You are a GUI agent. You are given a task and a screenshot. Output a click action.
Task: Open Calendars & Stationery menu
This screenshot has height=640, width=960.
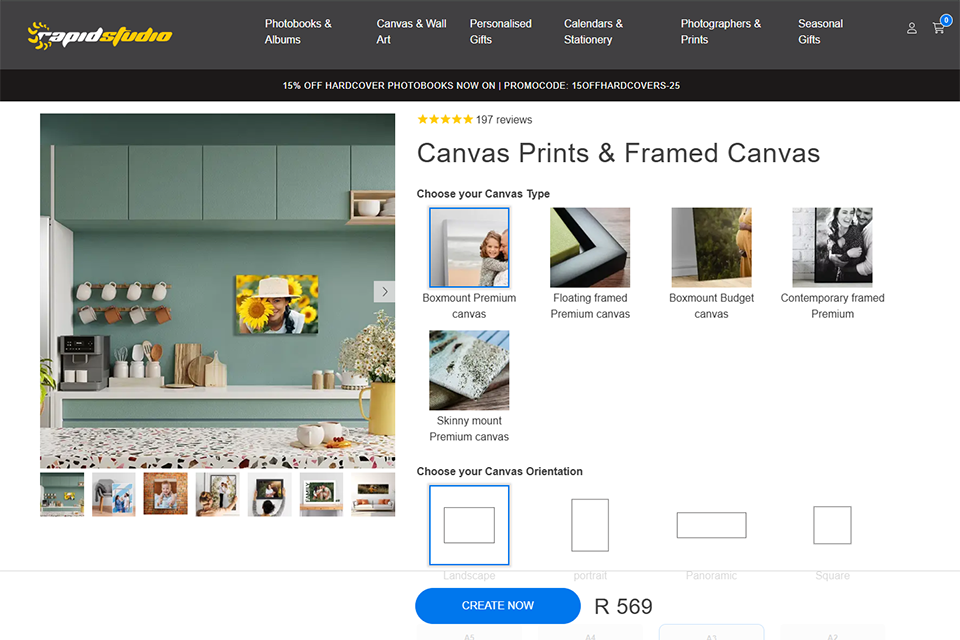[593, 31]
